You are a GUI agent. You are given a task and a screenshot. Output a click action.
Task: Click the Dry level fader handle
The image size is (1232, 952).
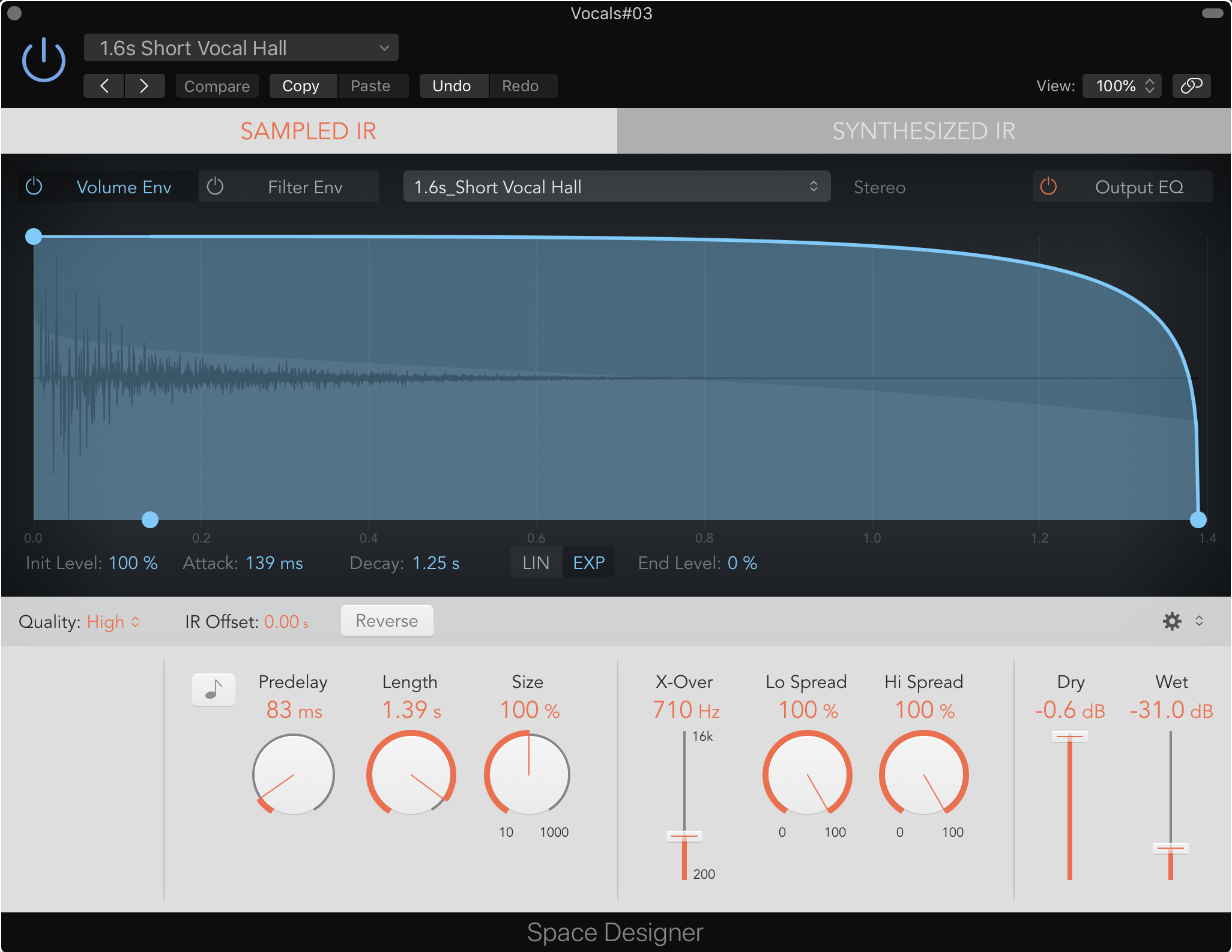pyautogui.click(x=1070, y=736)
